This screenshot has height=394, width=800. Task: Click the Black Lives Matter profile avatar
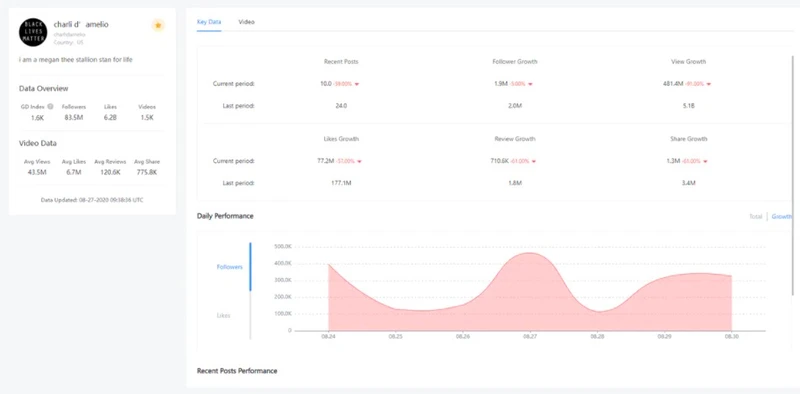click(33, 32)
